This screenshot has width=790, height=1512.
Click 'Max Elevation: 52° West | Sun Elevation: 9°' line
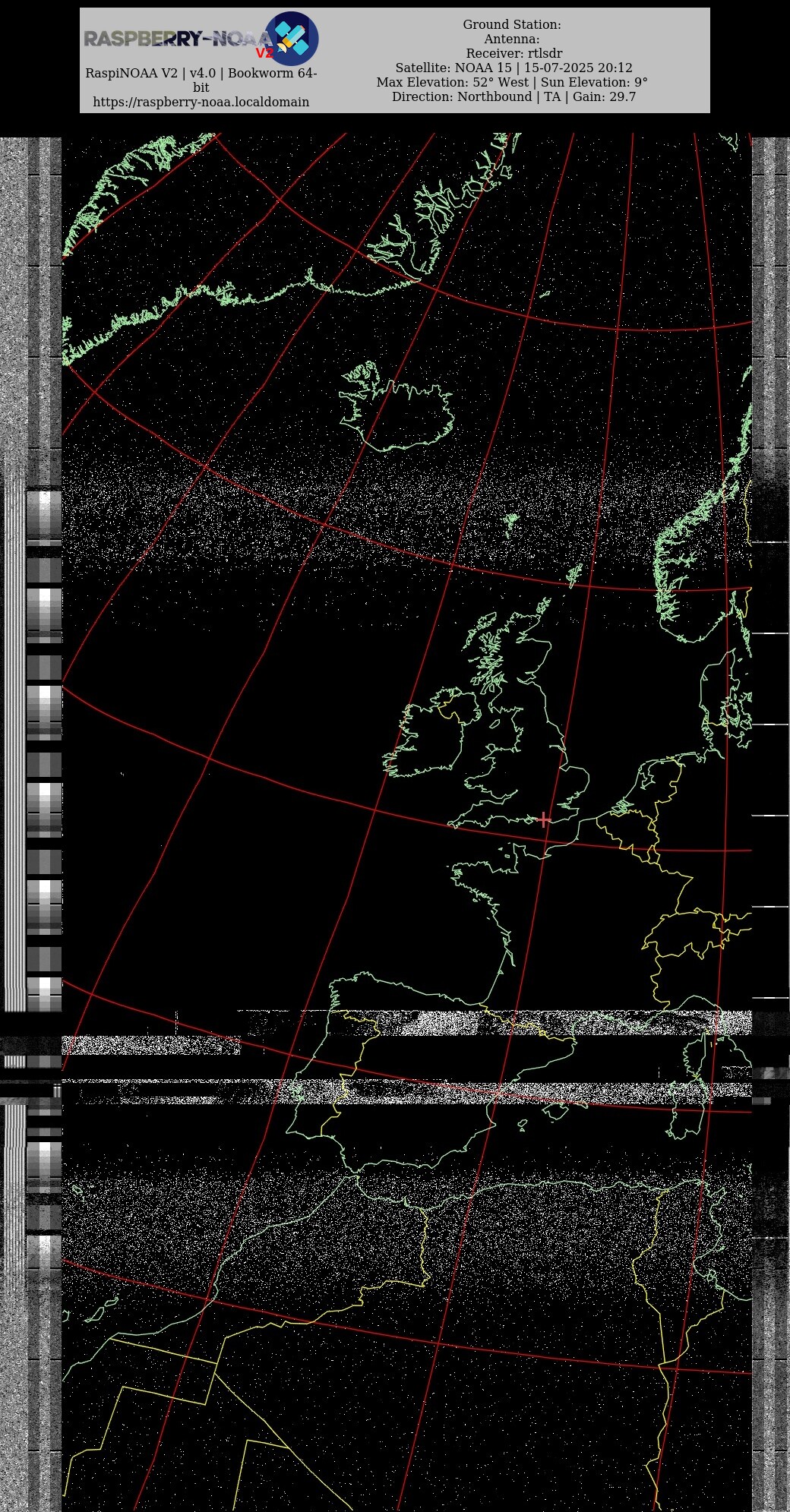512,82
